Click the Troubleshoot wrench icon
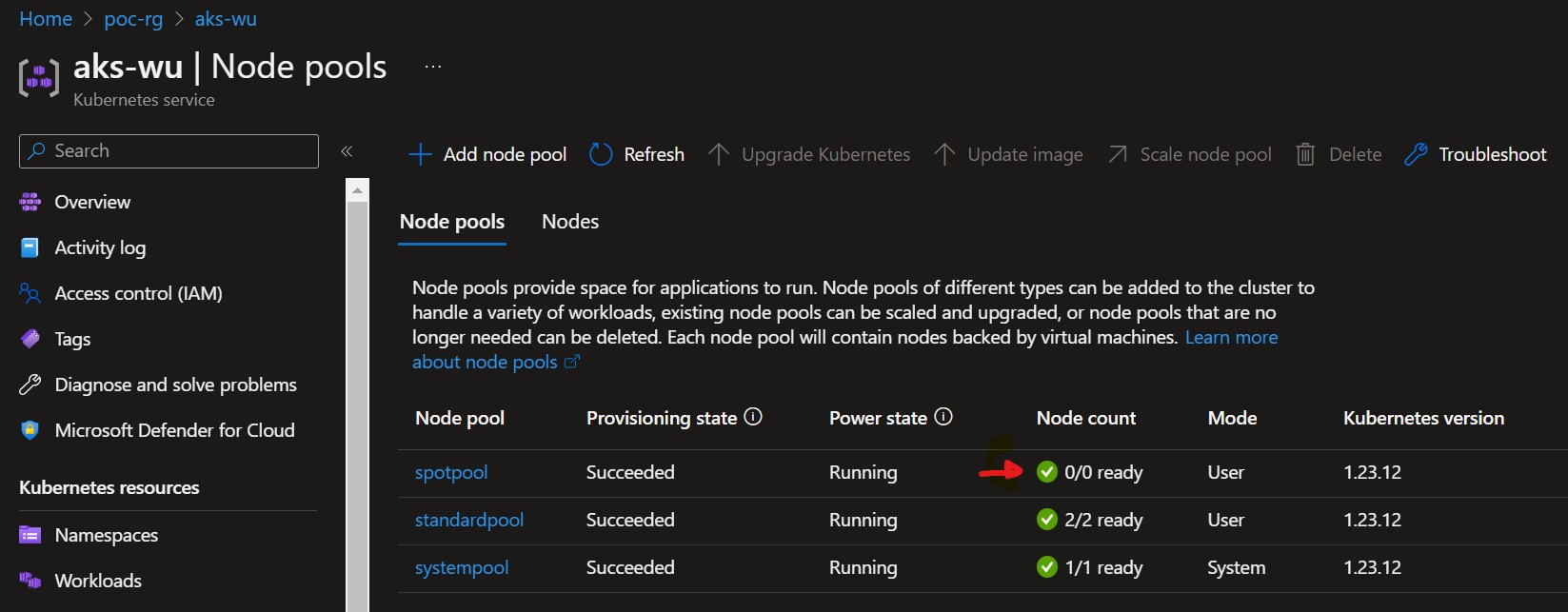This screenshot has height=612, width=1568. pyautogui.click(x=1416, y=154)
